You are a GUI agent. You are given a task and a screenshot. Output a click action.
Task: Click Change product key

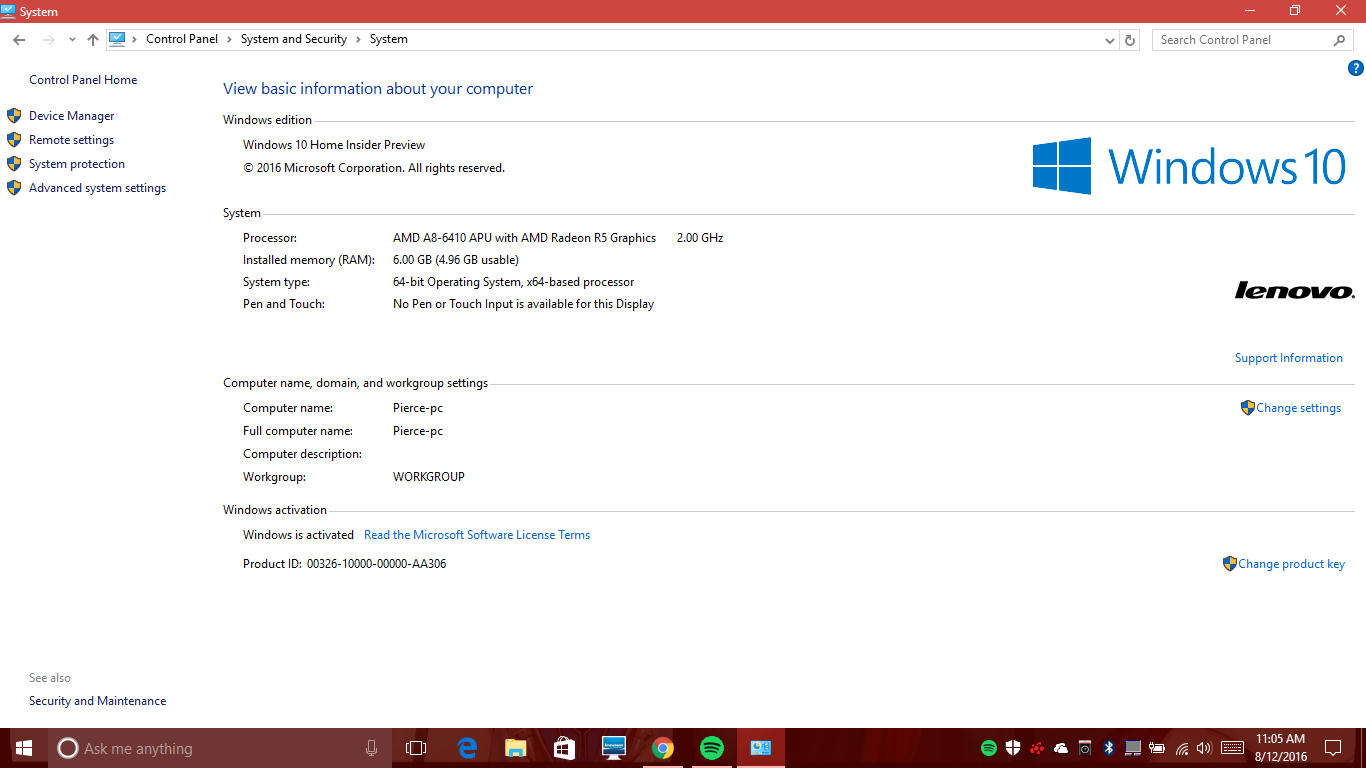click(1292, 564)
